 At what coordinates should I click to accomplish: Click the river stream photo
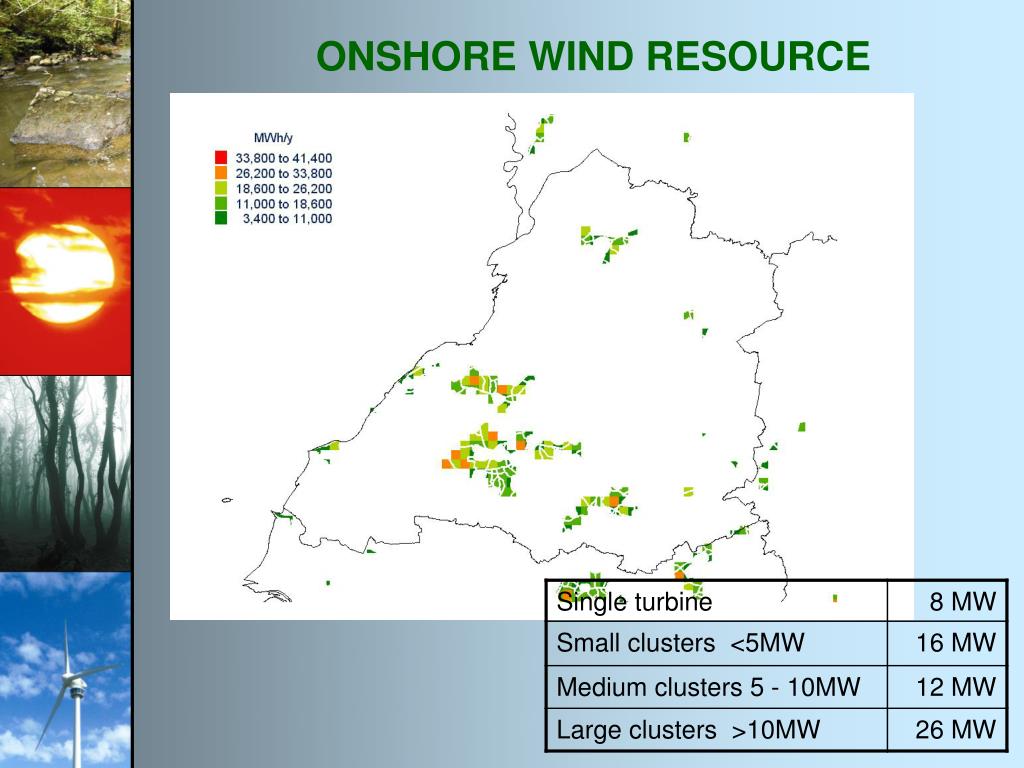(65, 93)
